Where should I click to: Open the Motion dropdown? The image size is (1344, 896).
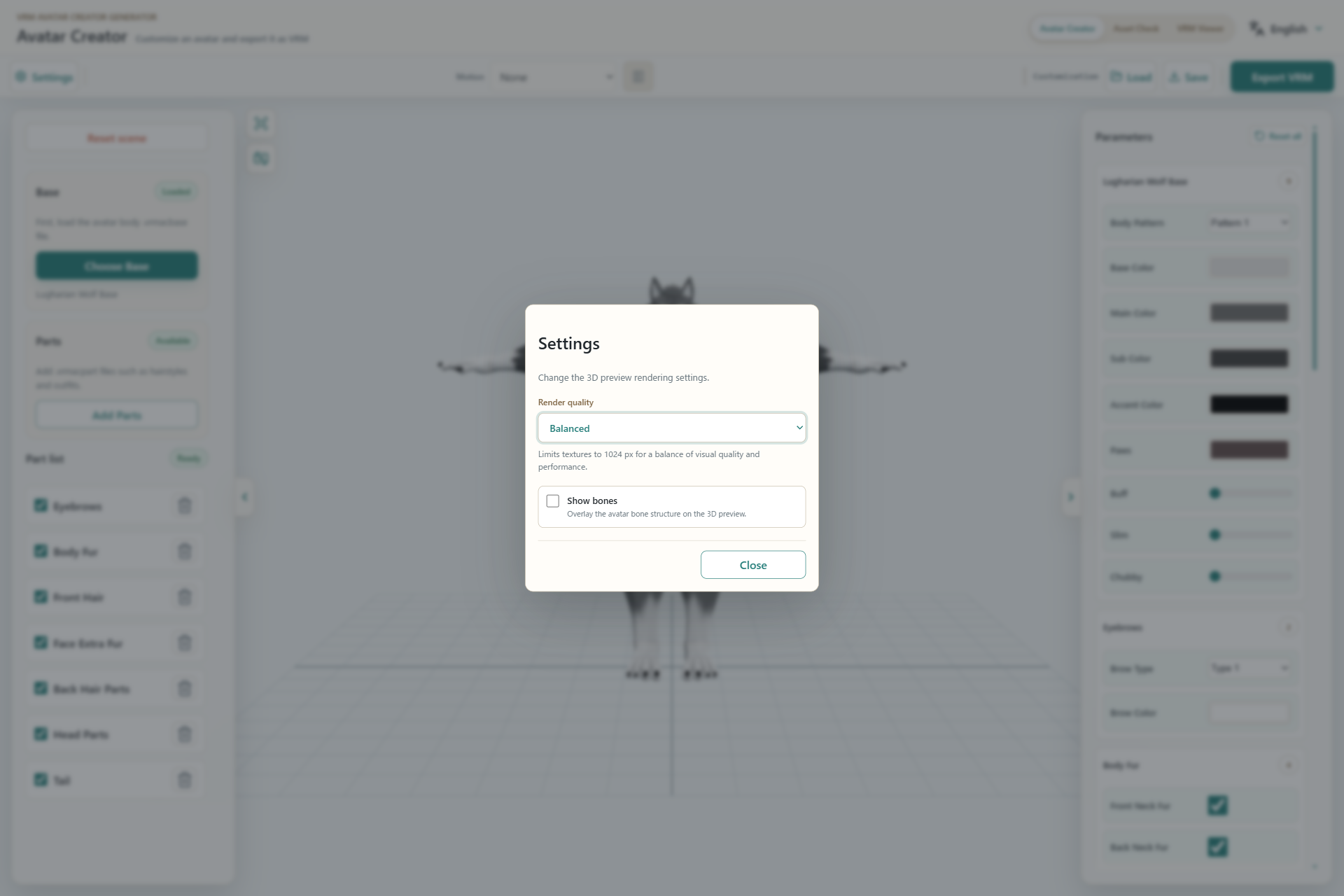click(x=555, y=77)
